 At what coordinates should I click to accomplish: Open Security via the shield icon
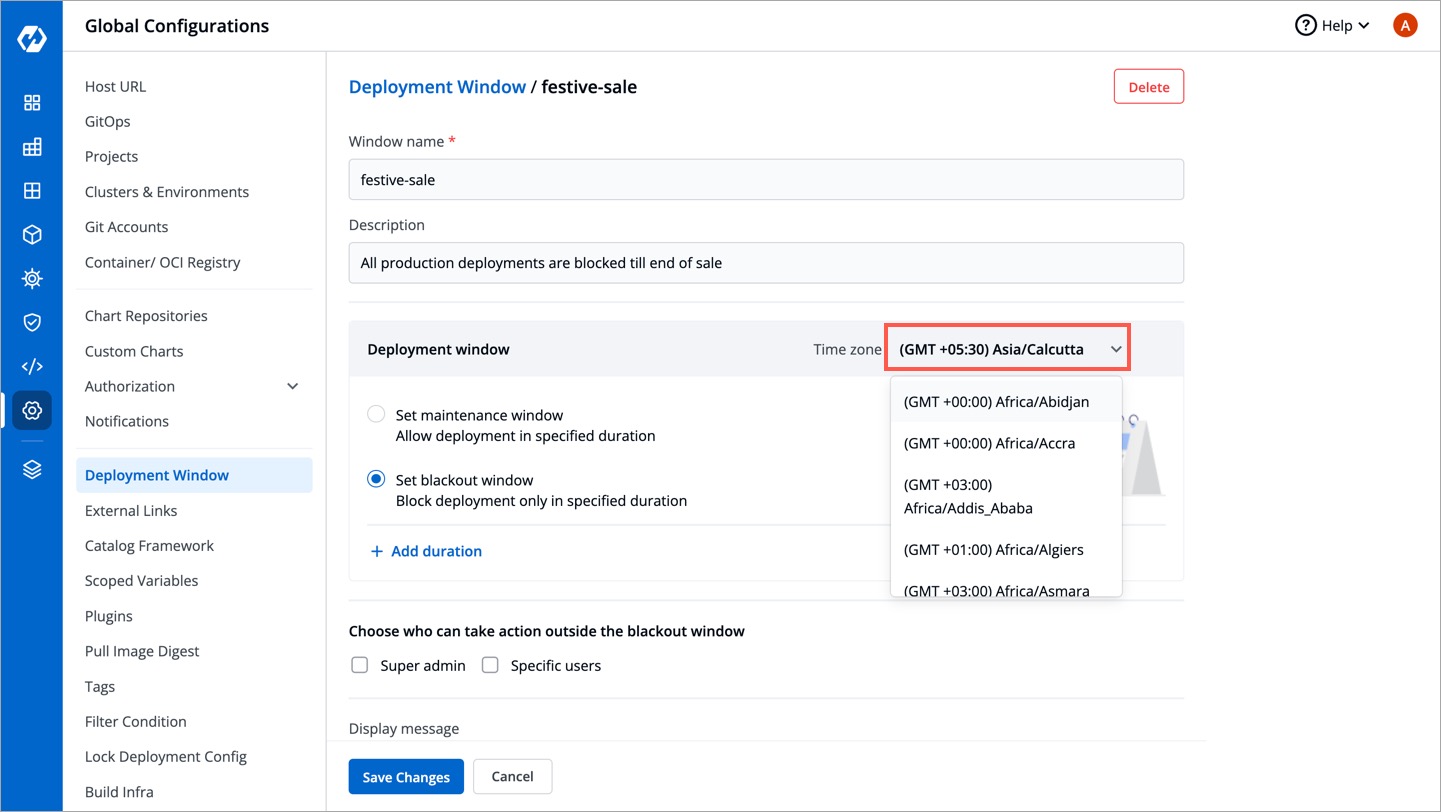coord(32,322)
